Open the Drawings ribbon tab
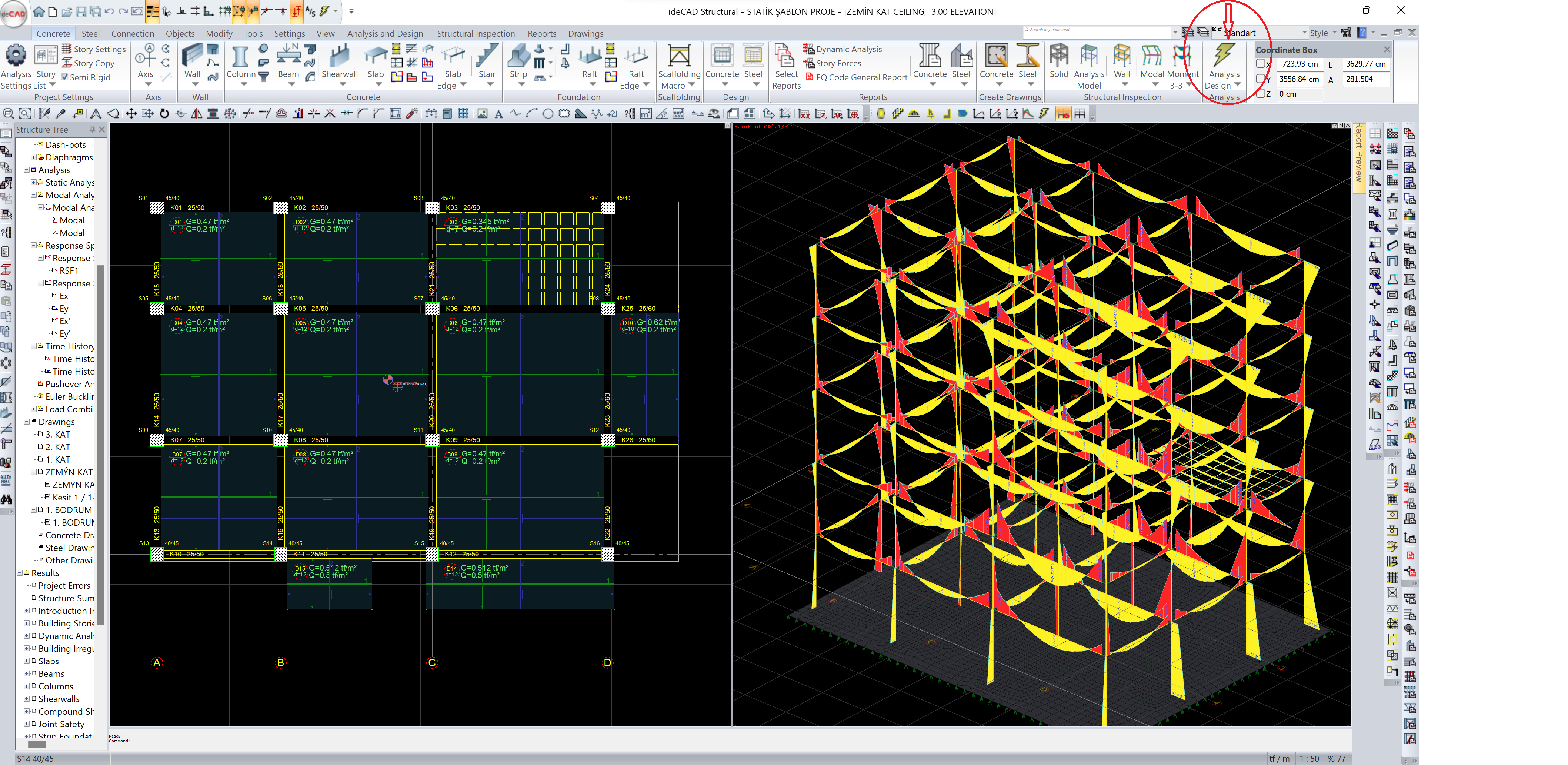This screenshot has width=1568, height=765. (586, 33)
